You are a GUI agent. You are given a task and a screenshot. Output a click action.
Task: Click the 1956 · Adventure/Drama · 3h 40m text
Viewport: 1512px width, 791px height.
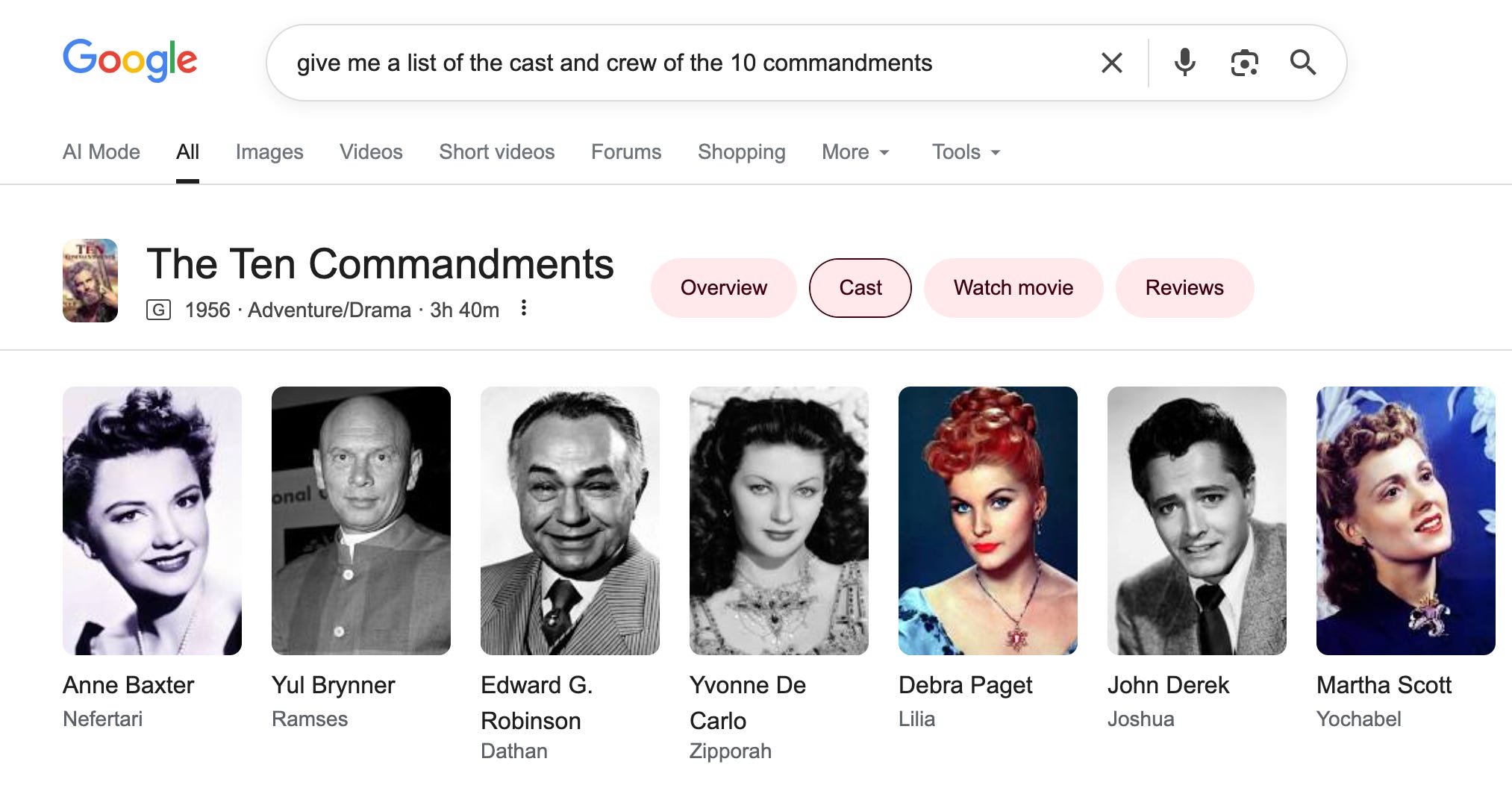[x=342, y=310]
